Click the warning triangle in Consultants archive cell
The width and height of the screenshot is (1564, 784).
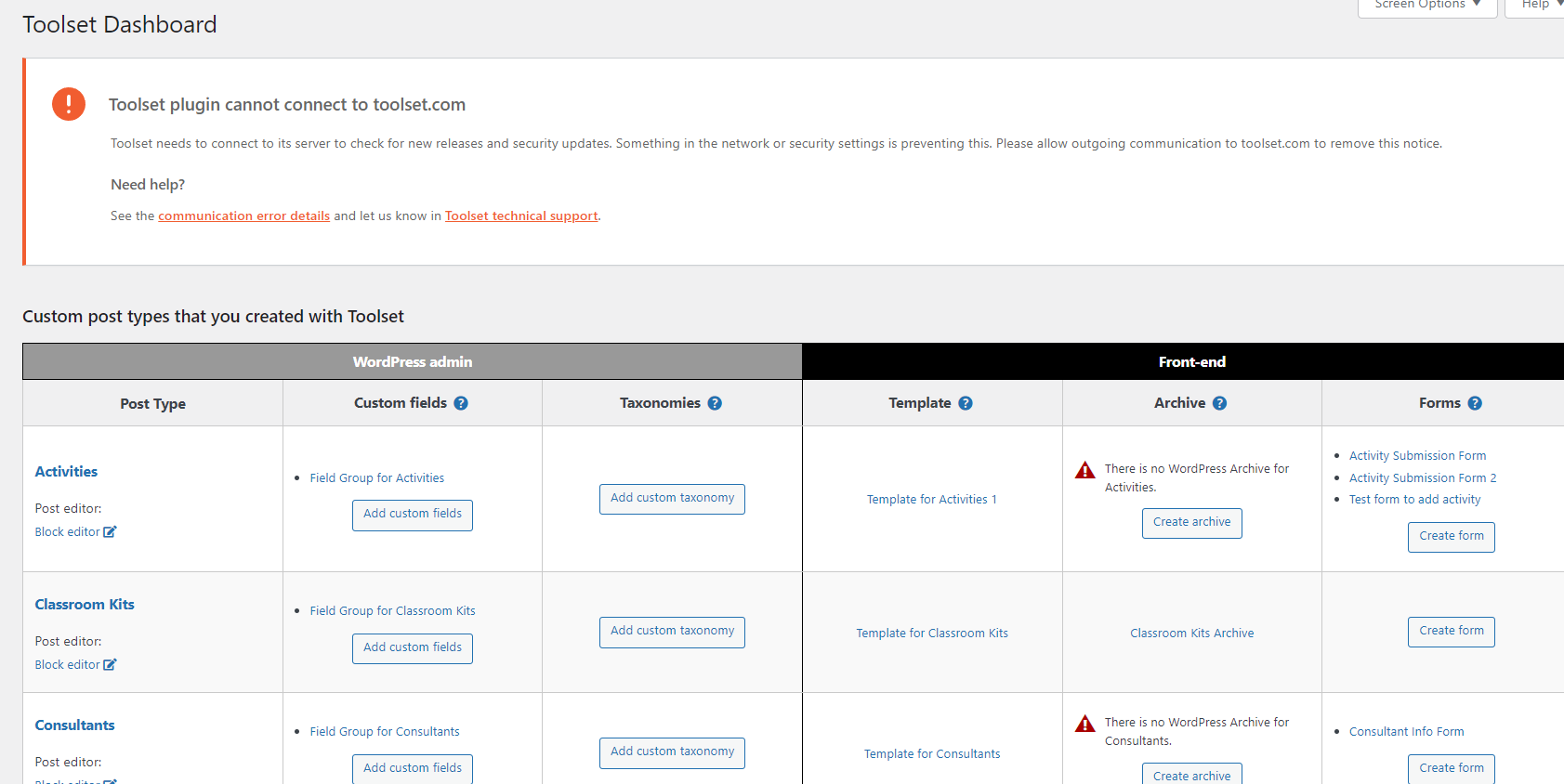coord(1084,724)
